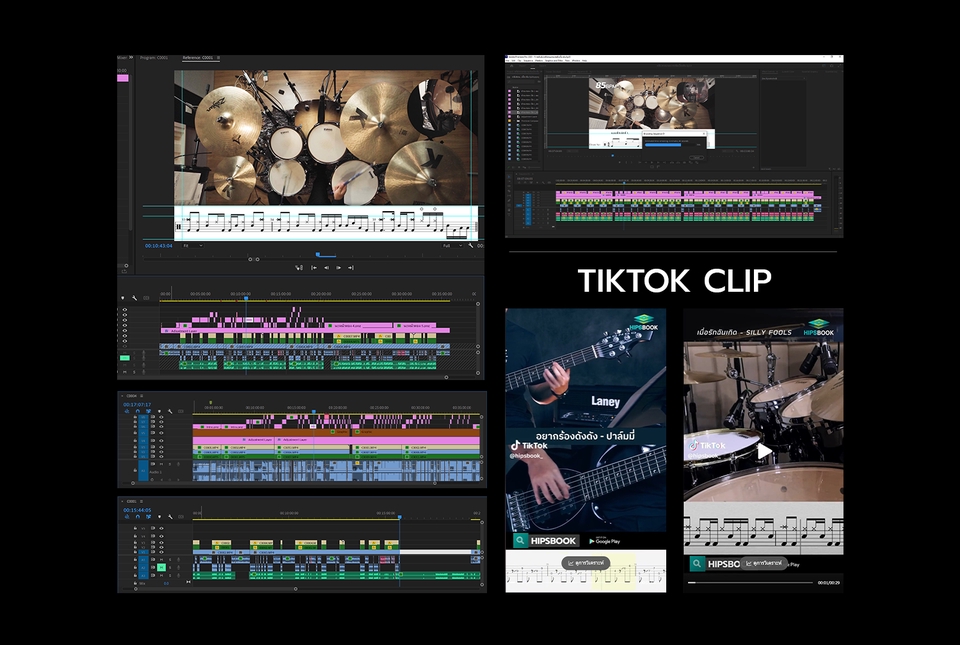Switch to the Program: C0001 tab

tap(154, 58)
